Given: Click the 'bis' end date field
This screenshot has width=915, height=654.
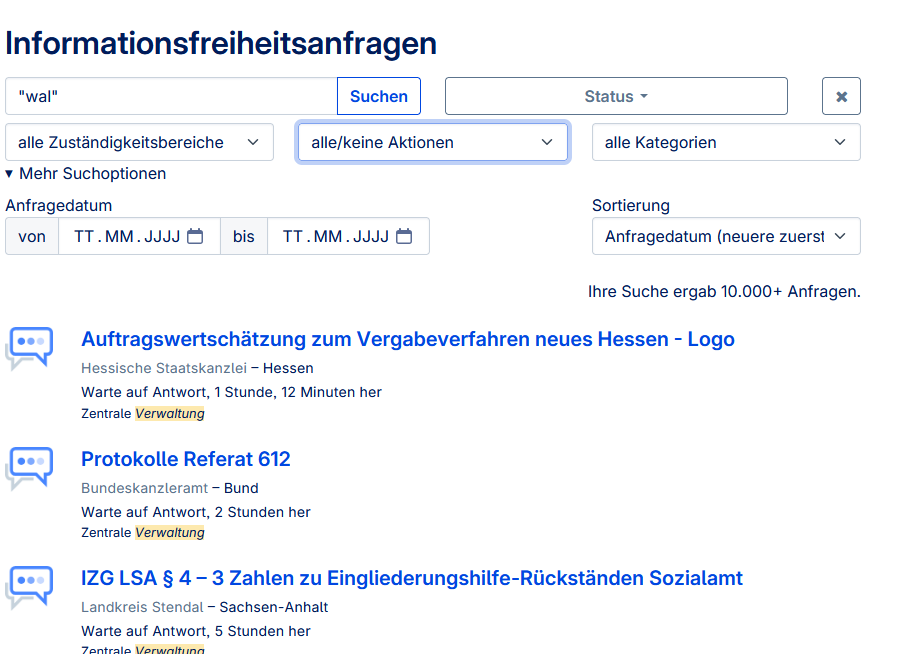Looking at the screenshot, I should 335,237.
